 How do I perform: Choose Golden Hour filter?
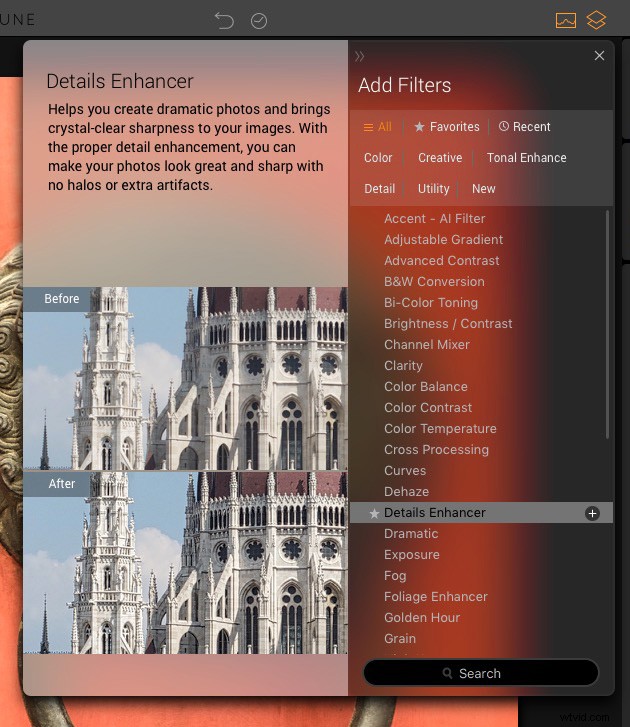[422, 618]
